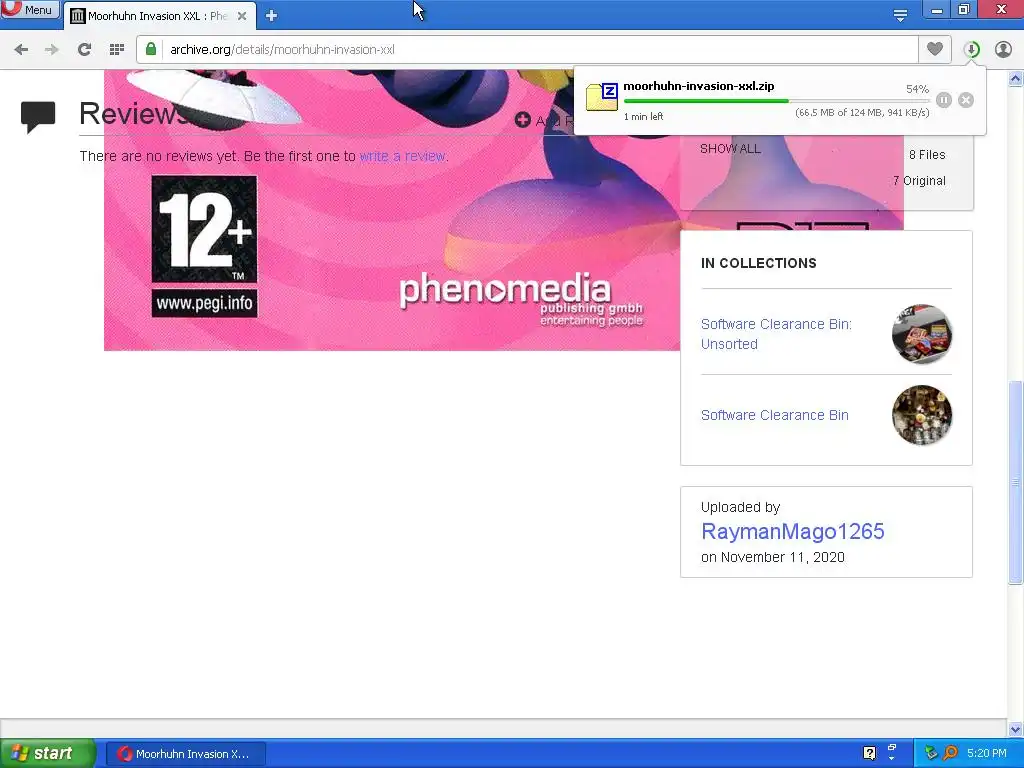Select the Moorhuhn Invasion taskbar button
The width and height of the screenshot is (1024, 768).
[x=185, y=754]
